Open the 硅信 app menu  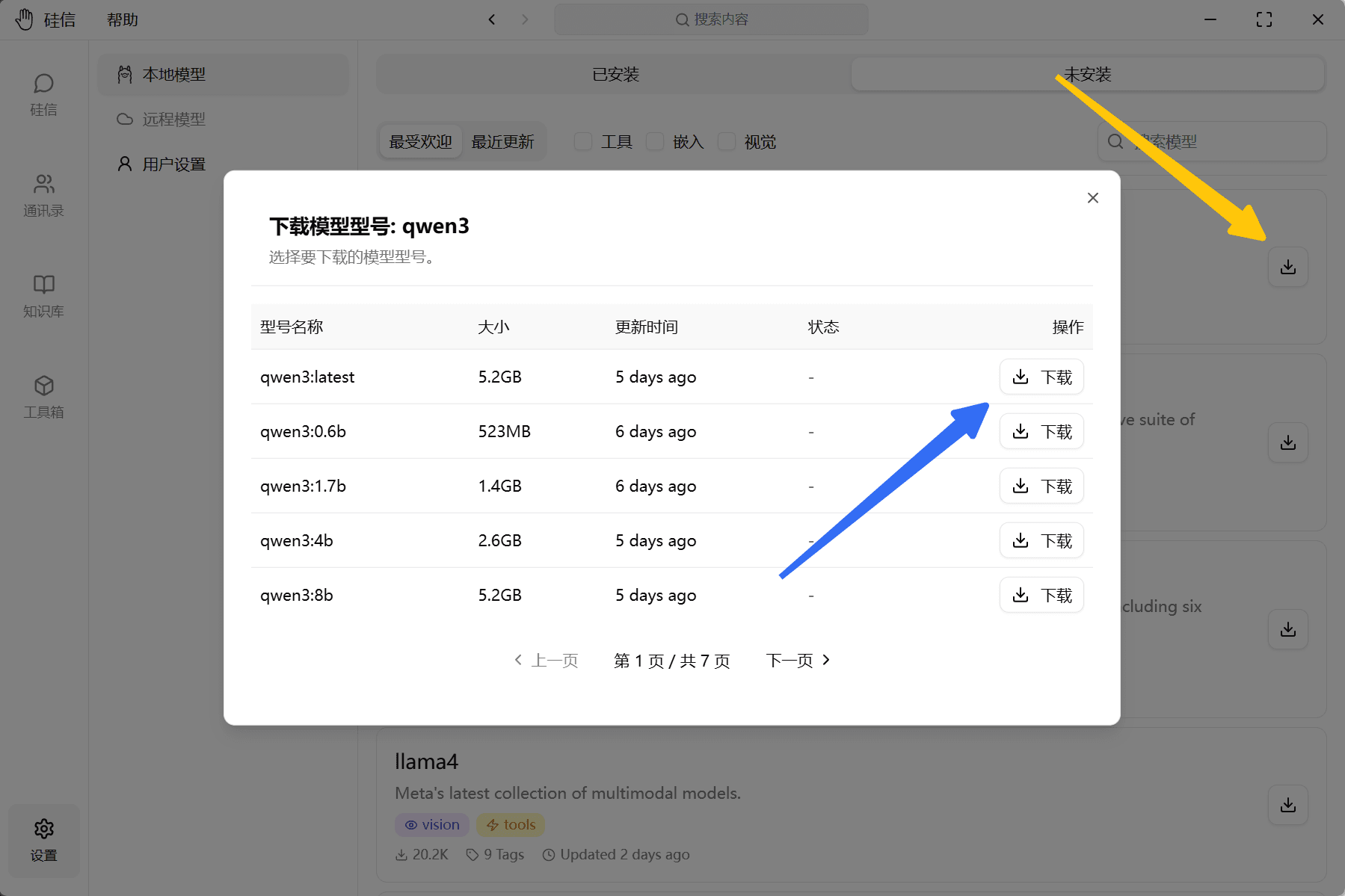pyautogui.click(x=60, y=19)
